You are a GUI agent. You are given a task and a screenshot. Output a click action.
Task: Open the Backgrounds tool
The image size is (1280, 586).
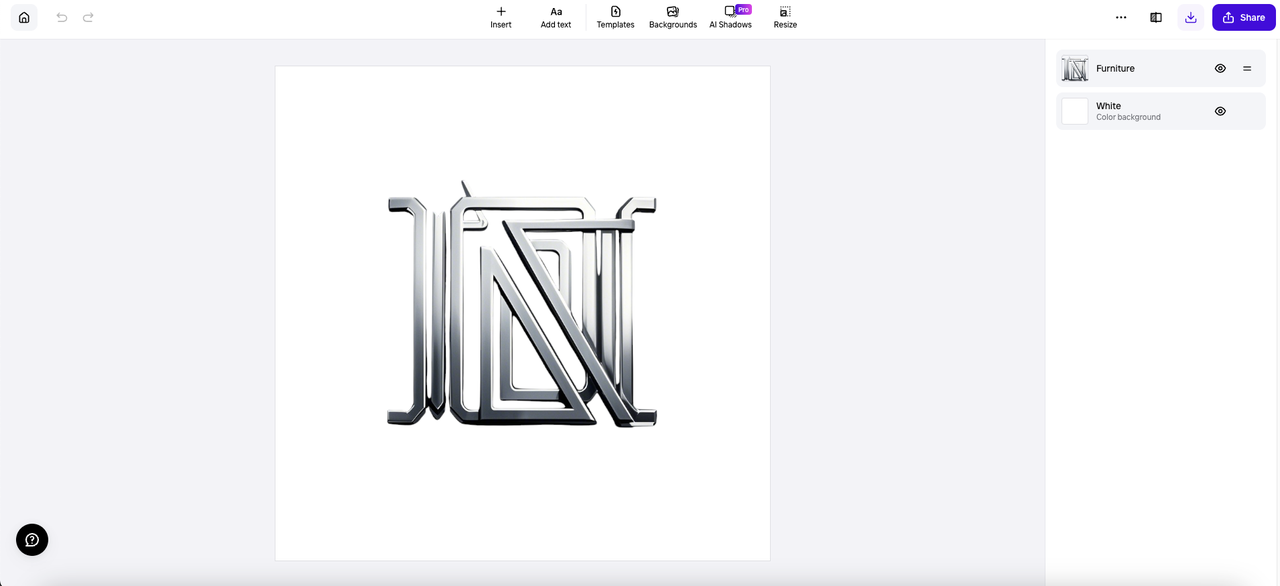point(673,17)
